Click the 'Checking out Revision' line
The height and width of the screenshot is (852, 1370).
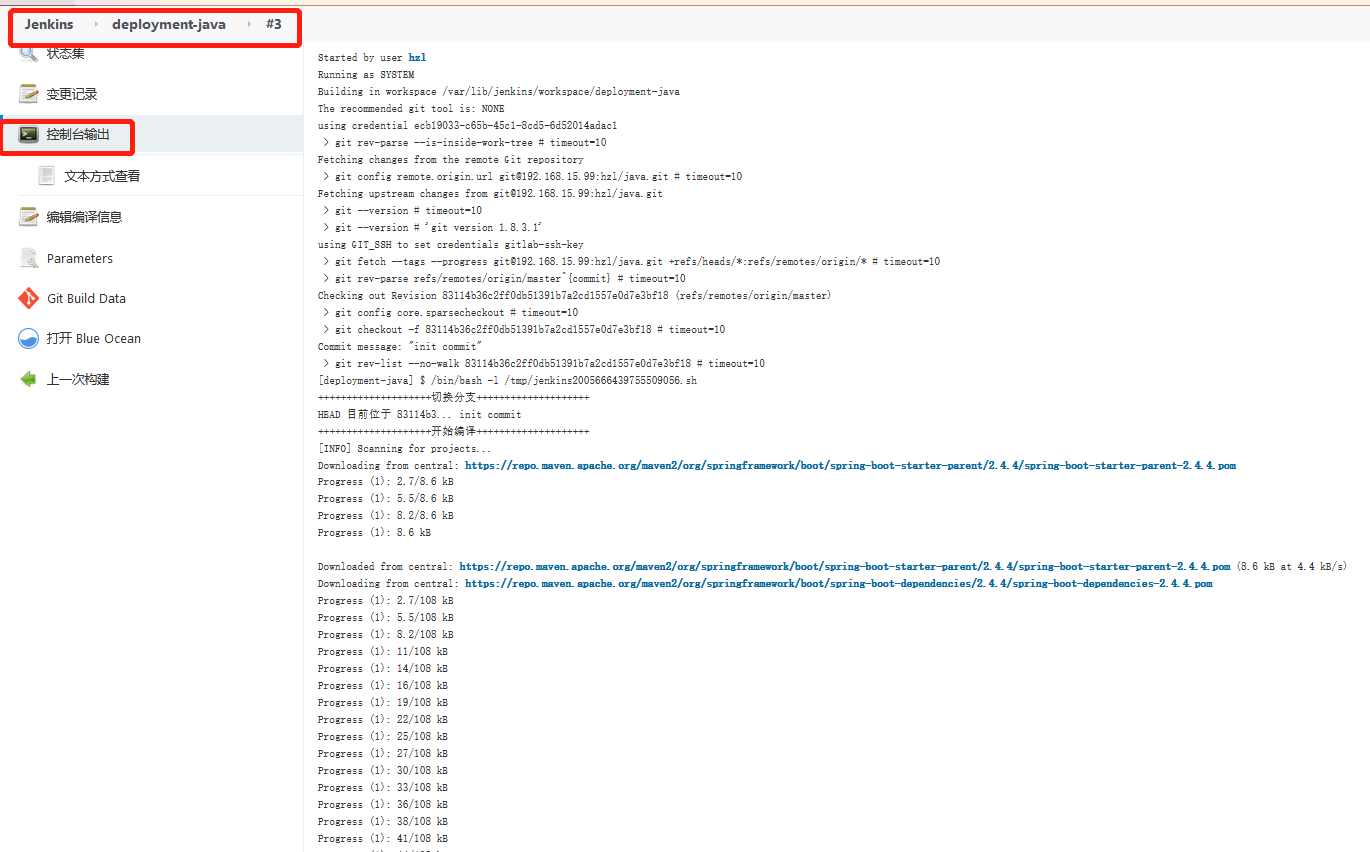[x=575, y=296]
